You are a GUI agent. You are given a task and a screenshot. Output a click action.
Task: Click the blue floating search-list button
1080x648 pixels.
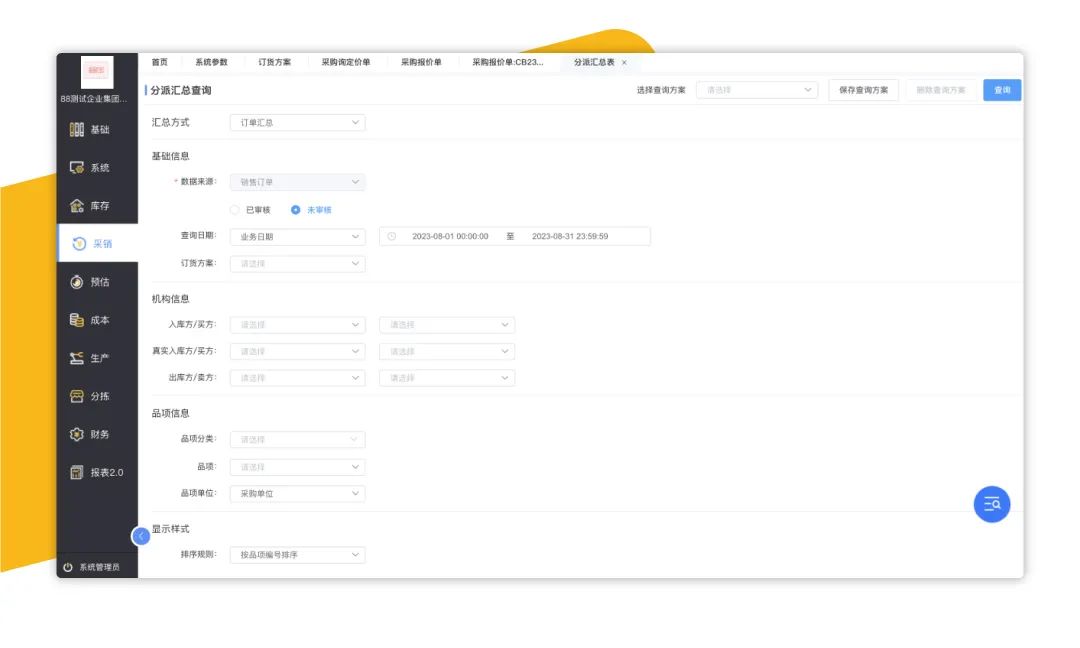(x=992, y=504)
